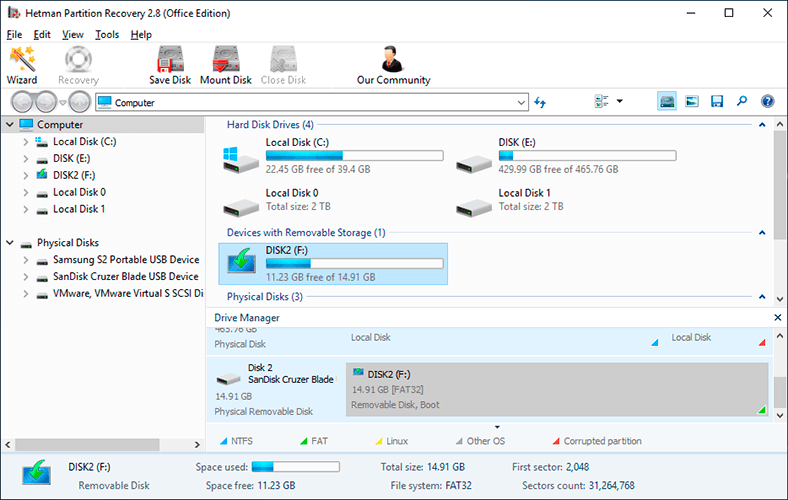This screenshot has width=788, height=500.
Task: Open the view options dropdown arrow
Action: pyautogui.click(x=620, y=102)
